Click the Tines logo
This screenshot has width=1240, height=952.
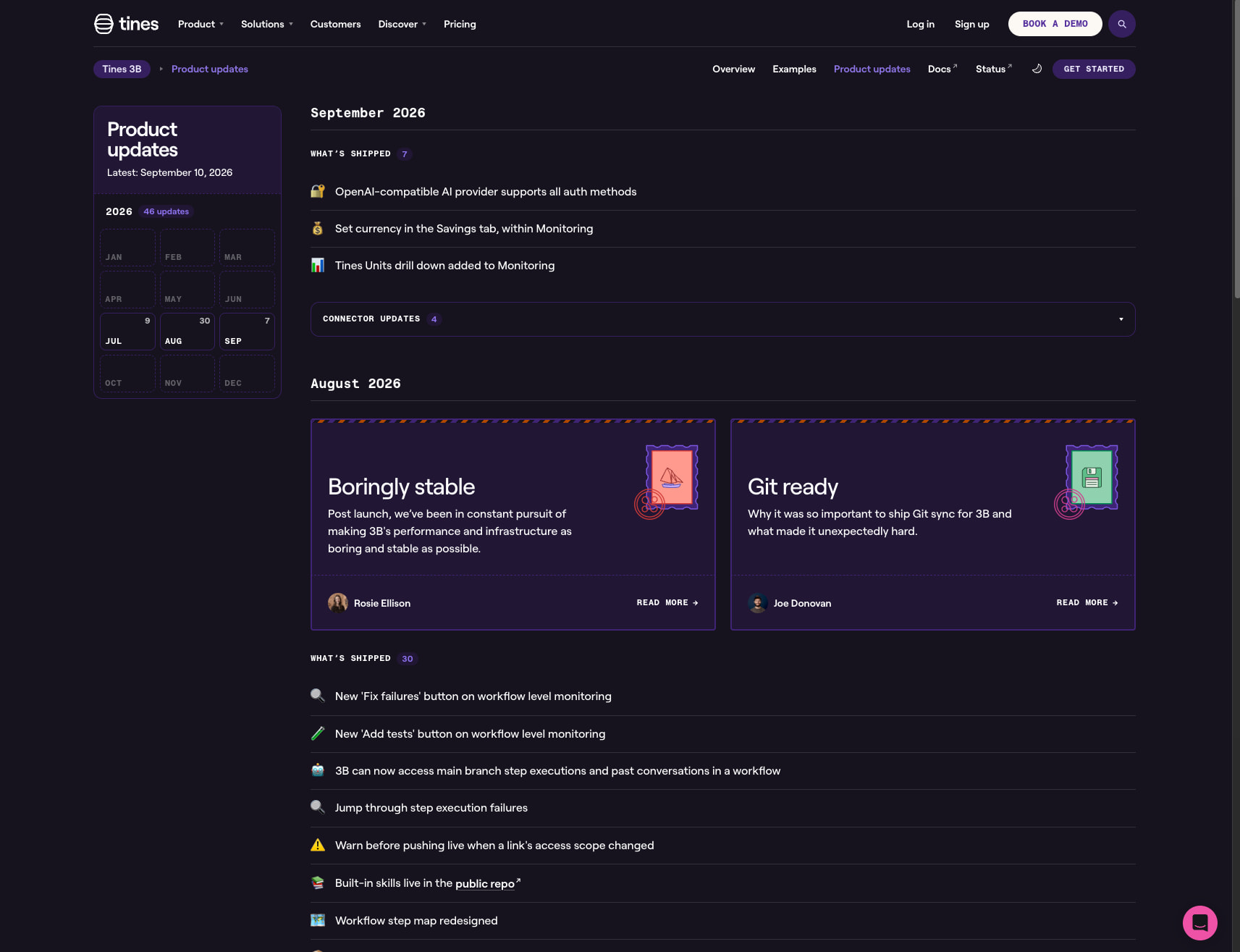[x=127, y=24]
